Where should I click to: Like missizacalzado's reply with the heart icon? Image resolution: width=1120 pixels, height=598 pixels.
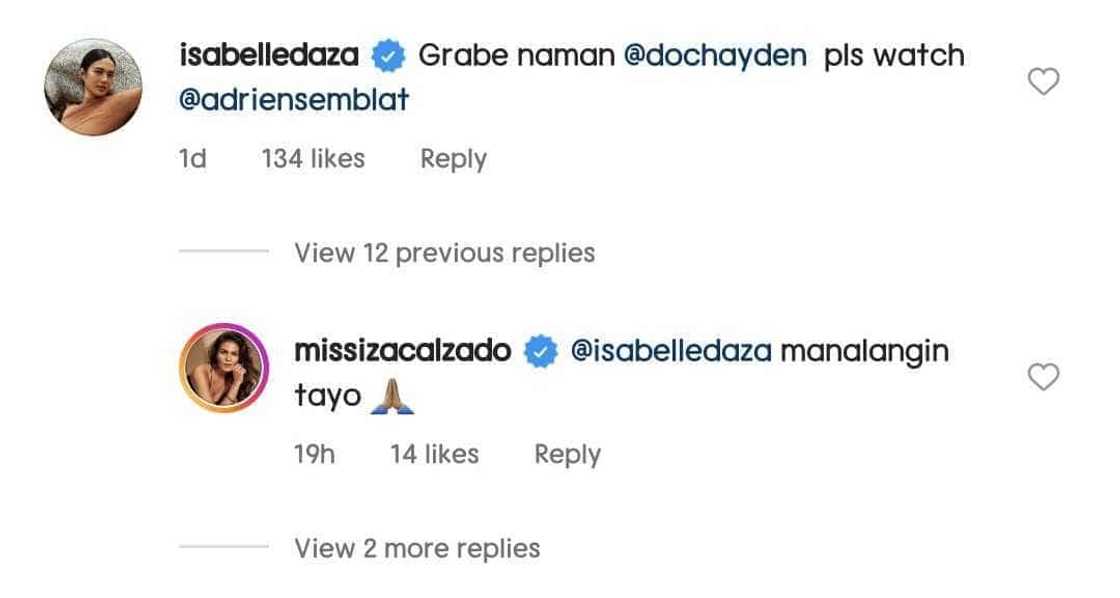click(x=1043, y=377)
